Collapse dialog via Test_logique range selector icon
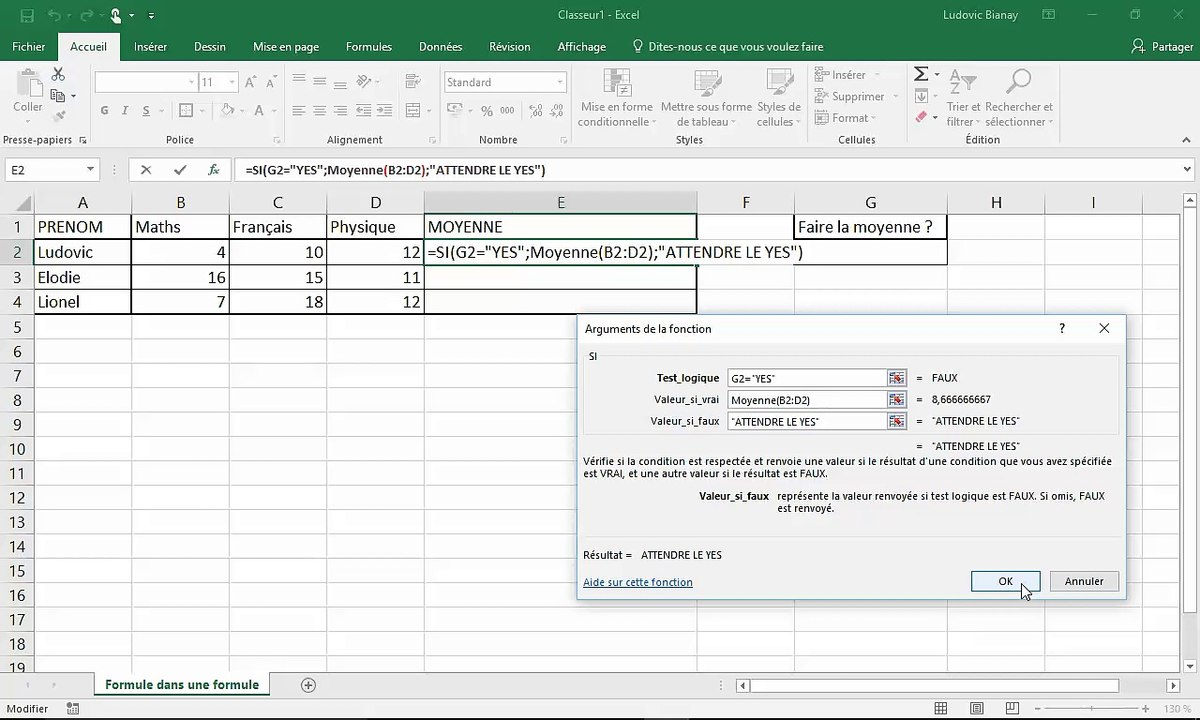This screenshot has height=720, width=1200. [896, 378]
